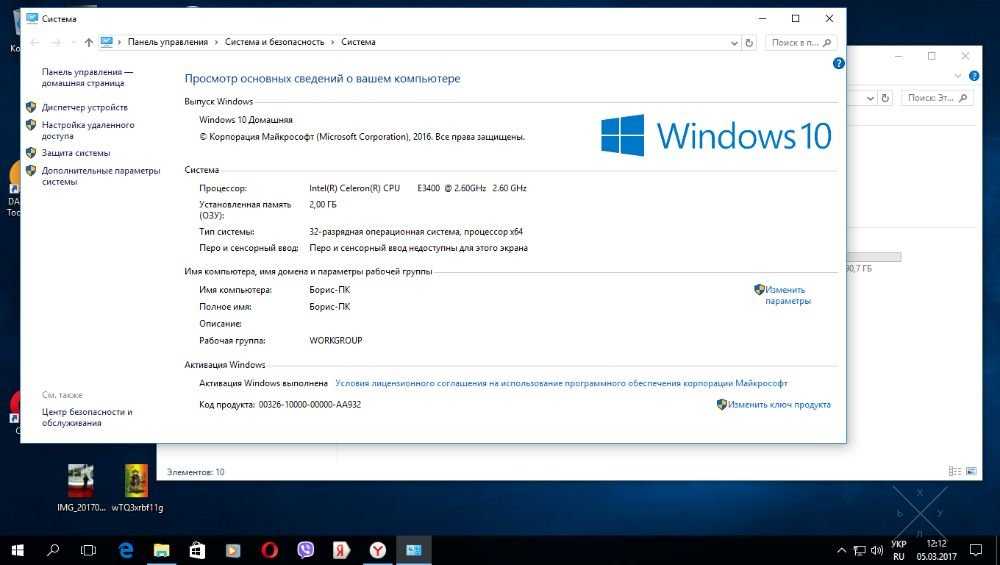
Task: Select IMG_20170 desktop image file
Action: 80,488
